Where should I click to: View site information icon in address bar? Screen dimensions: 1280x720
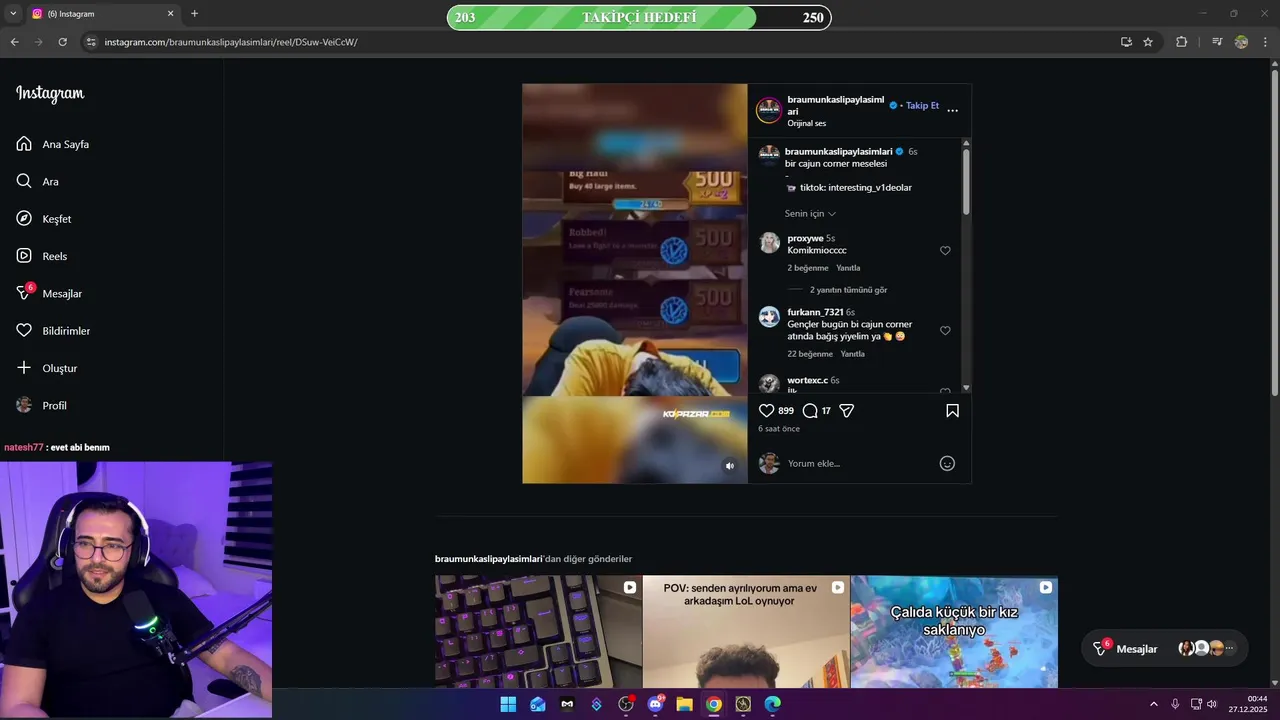point(90,42)
